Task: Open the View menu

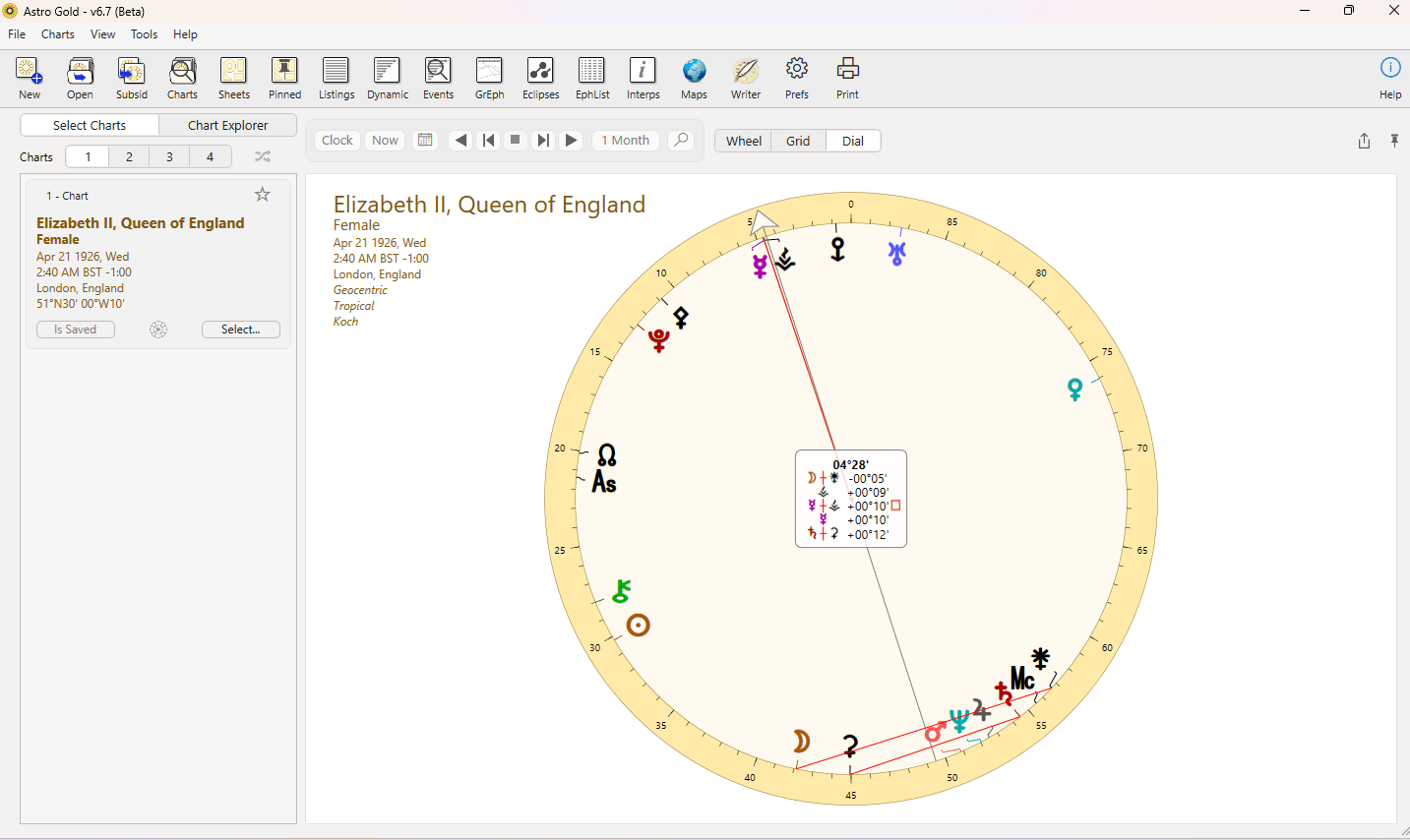Action: (x=102, y=33)
